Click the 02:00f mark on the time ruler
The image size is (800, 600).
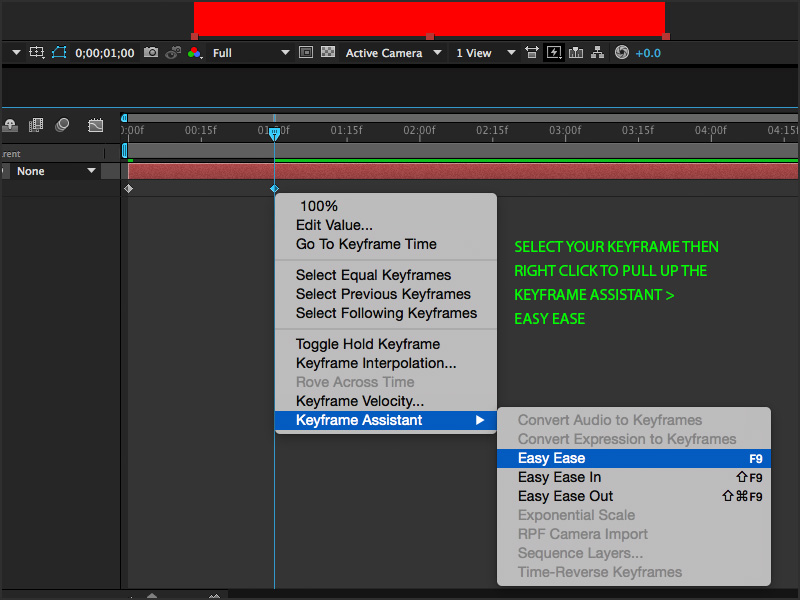click(419, 130)
